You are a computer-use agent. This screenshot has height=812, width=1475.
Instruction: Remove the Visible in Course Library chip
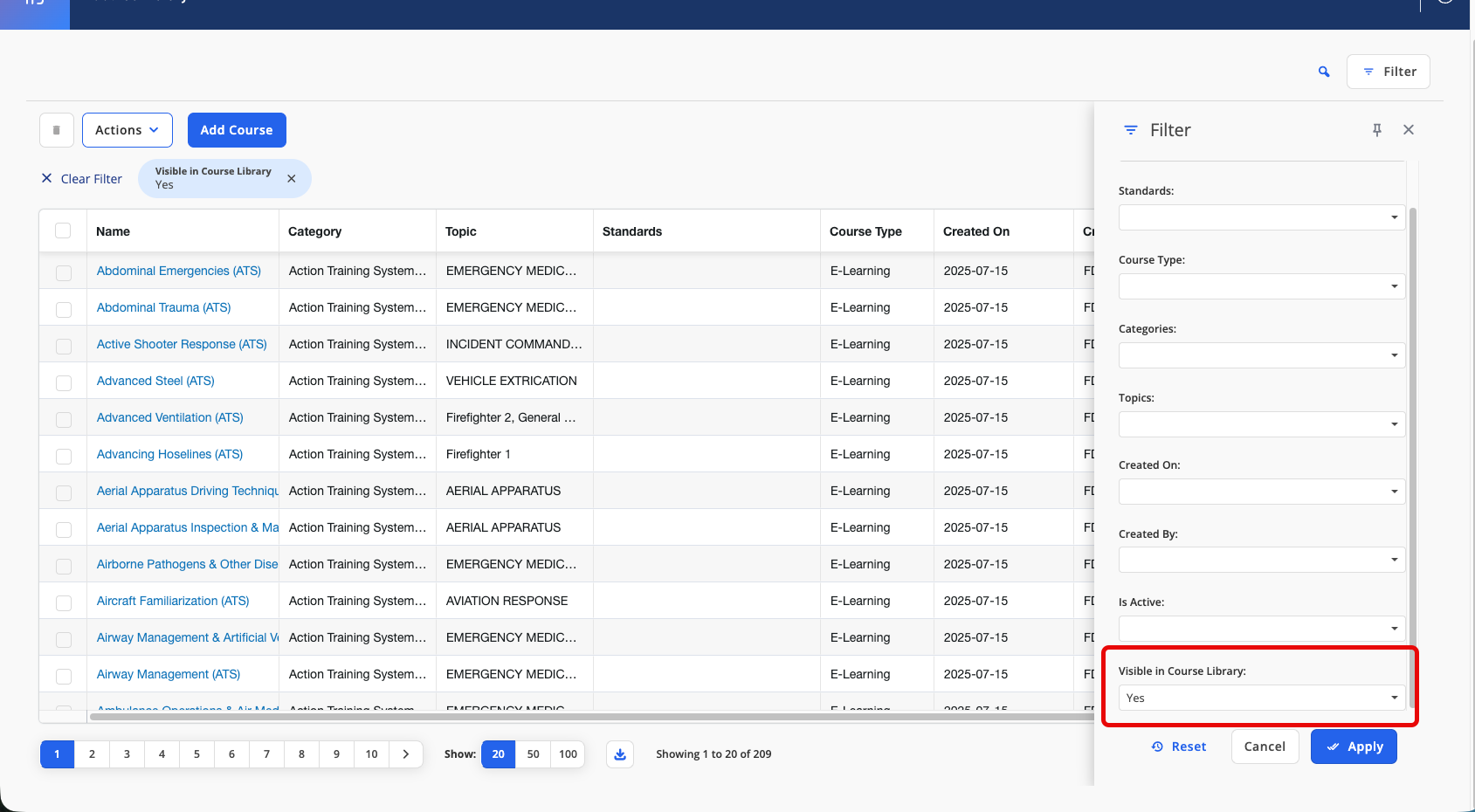292,179
